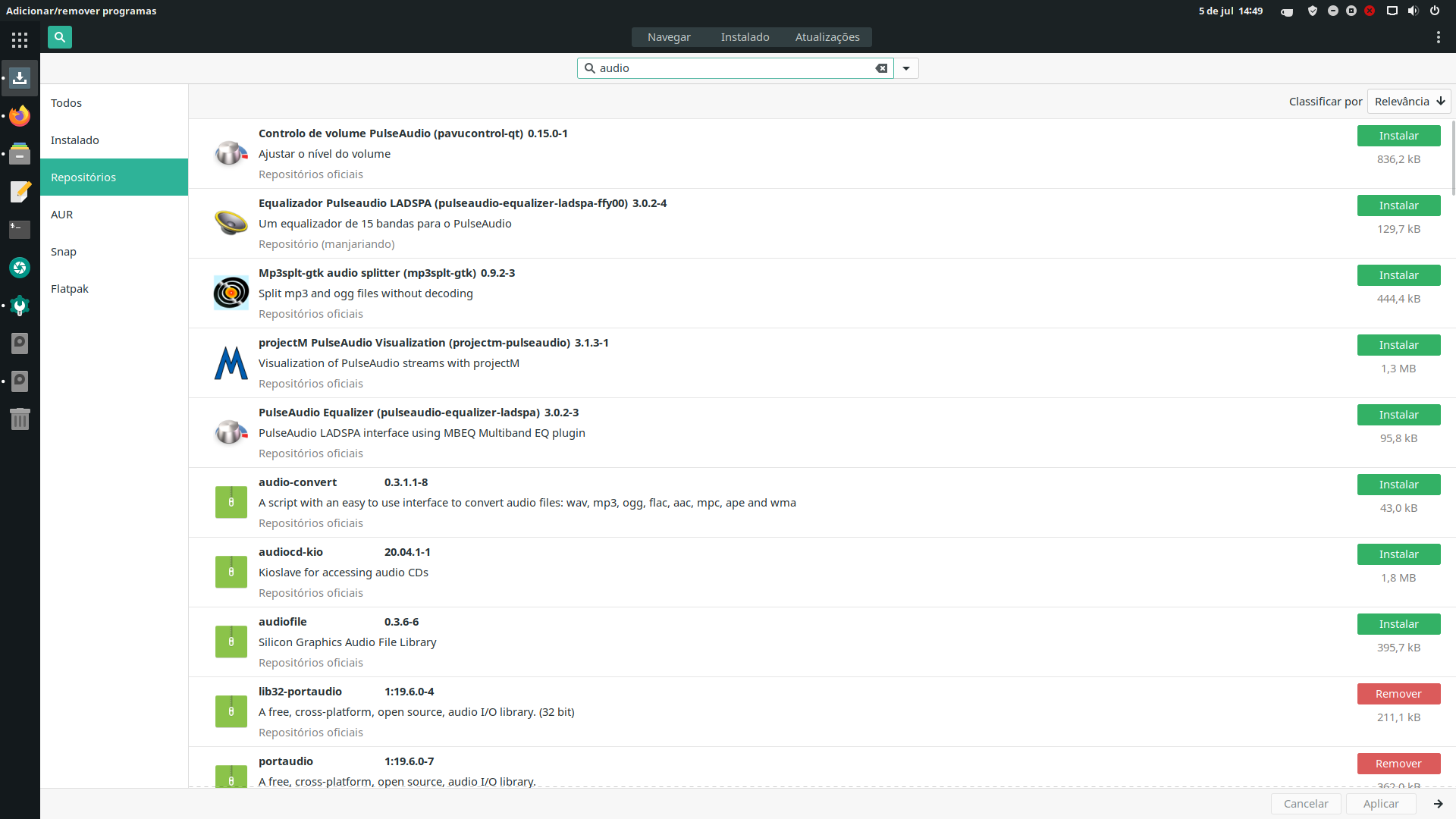The height and width of the screenshot is (819, 1456).
Task: Click the Aplicar button
Action: (x=1381, y=804)
